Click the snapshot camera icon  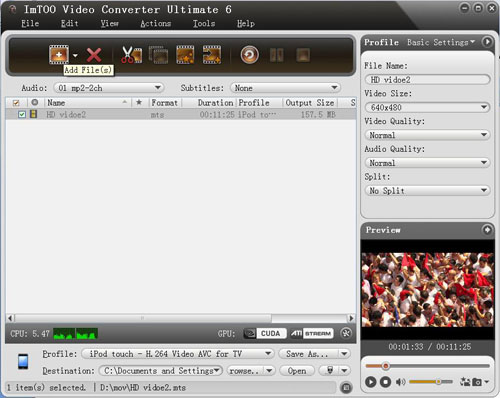click(x=477, y=382)
